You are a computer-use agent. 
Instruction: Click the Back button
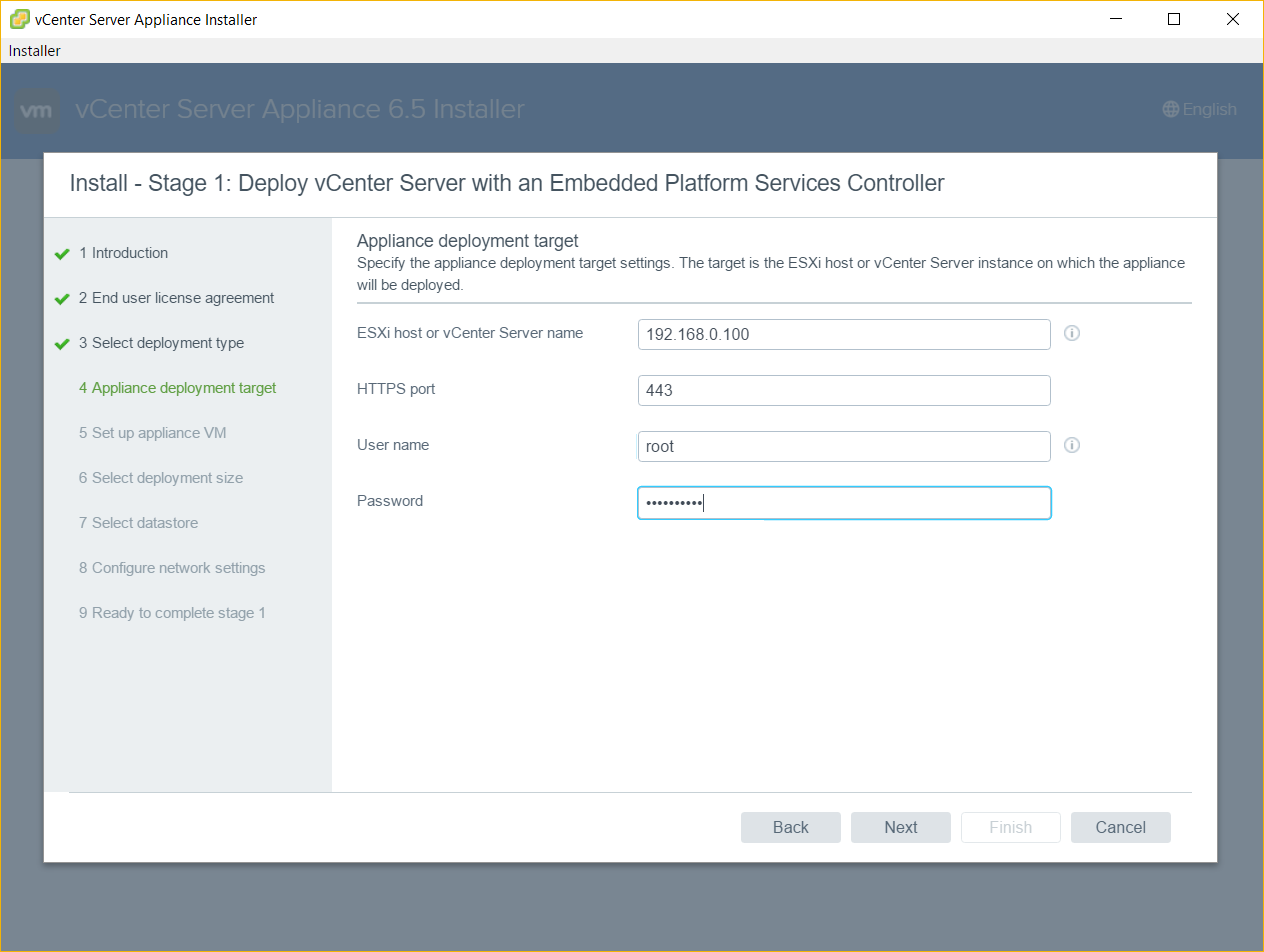pos(791,827)
